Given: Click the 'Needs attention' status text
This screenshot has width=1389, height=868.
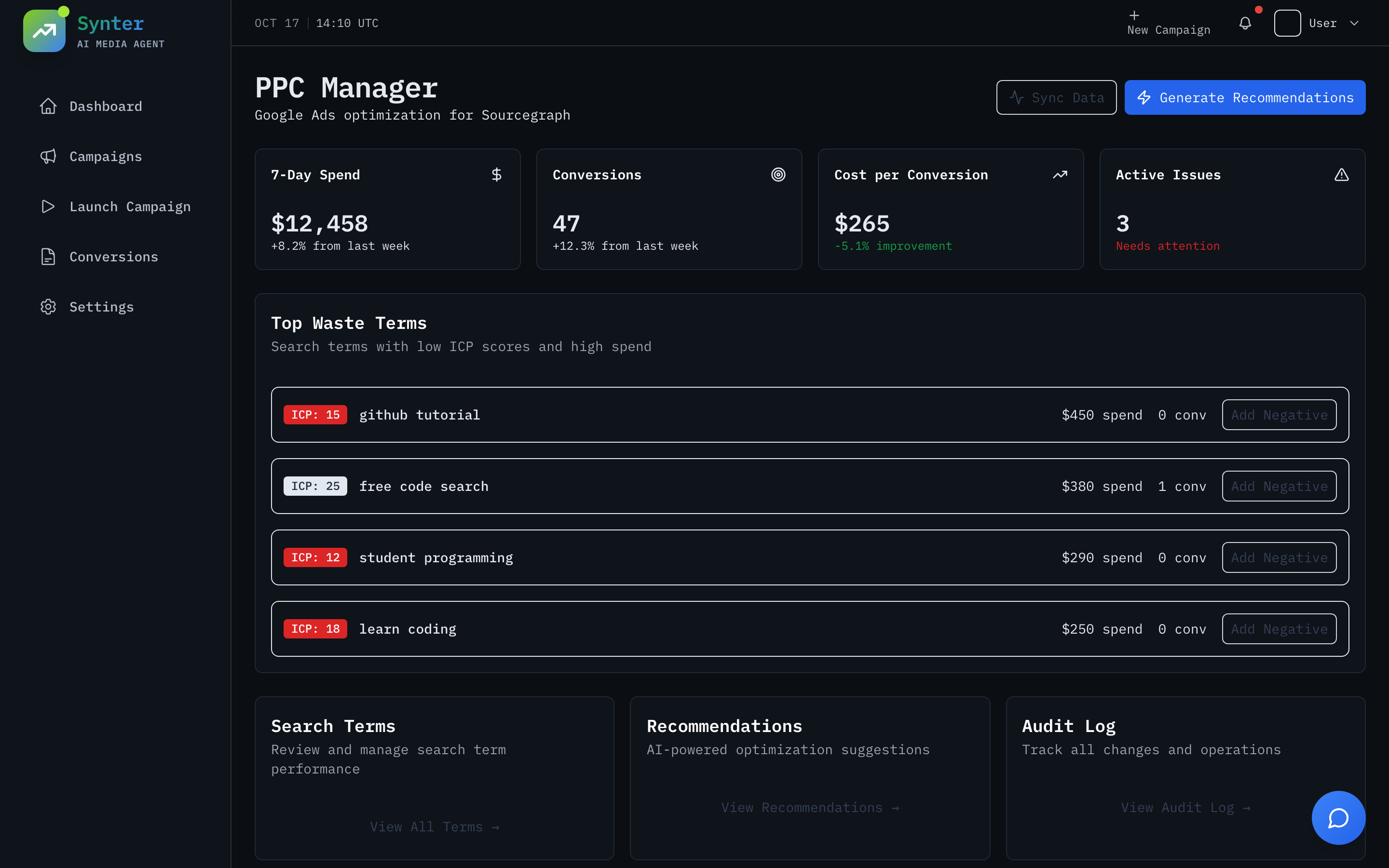Looking at the screenshot, I should 1168,246.
